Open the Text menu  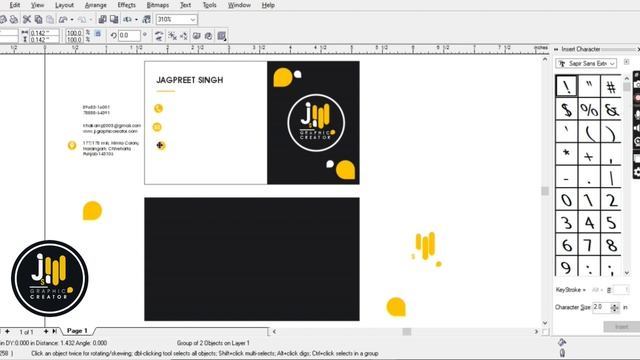(x=185, y=5)
